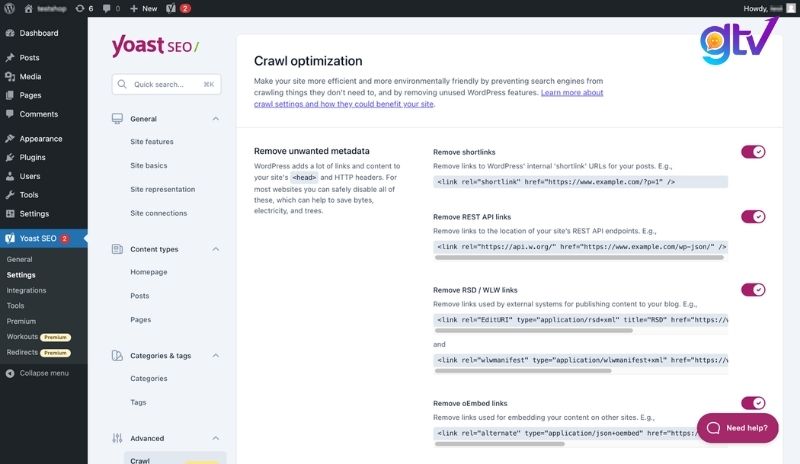Toggle Remove REST API links switch
This screenshot has height=464, width=800.
tap(753, 216)
